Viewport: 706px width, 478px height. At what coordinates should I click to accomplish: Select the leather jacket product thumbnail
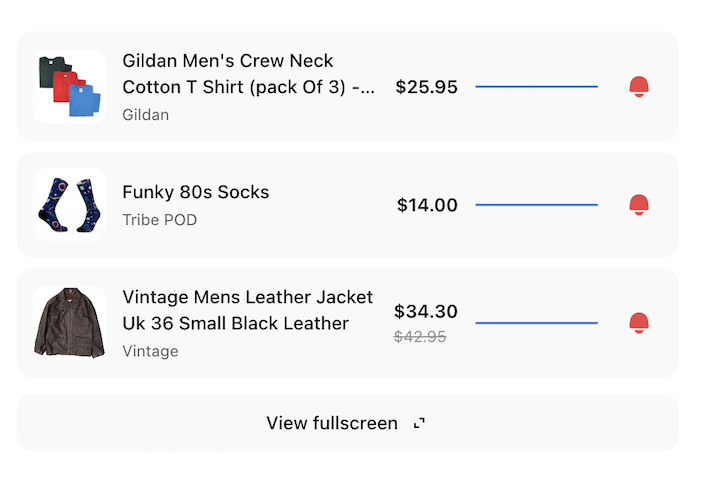69,323
